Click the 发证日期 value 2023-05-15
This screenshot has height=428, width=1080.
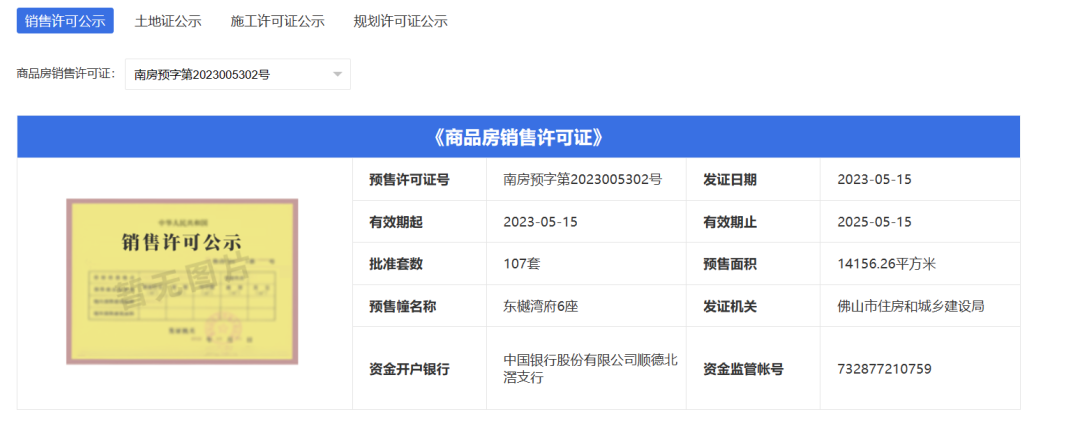pyautogui.click(x=874, y=180)
